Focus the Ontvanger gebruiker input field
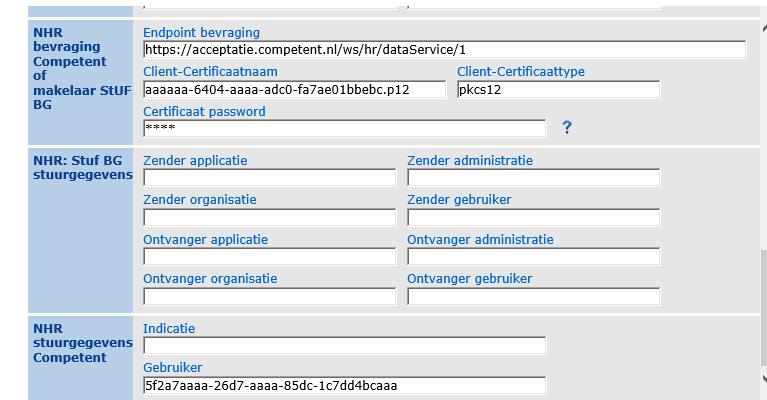 pos(534,296)
